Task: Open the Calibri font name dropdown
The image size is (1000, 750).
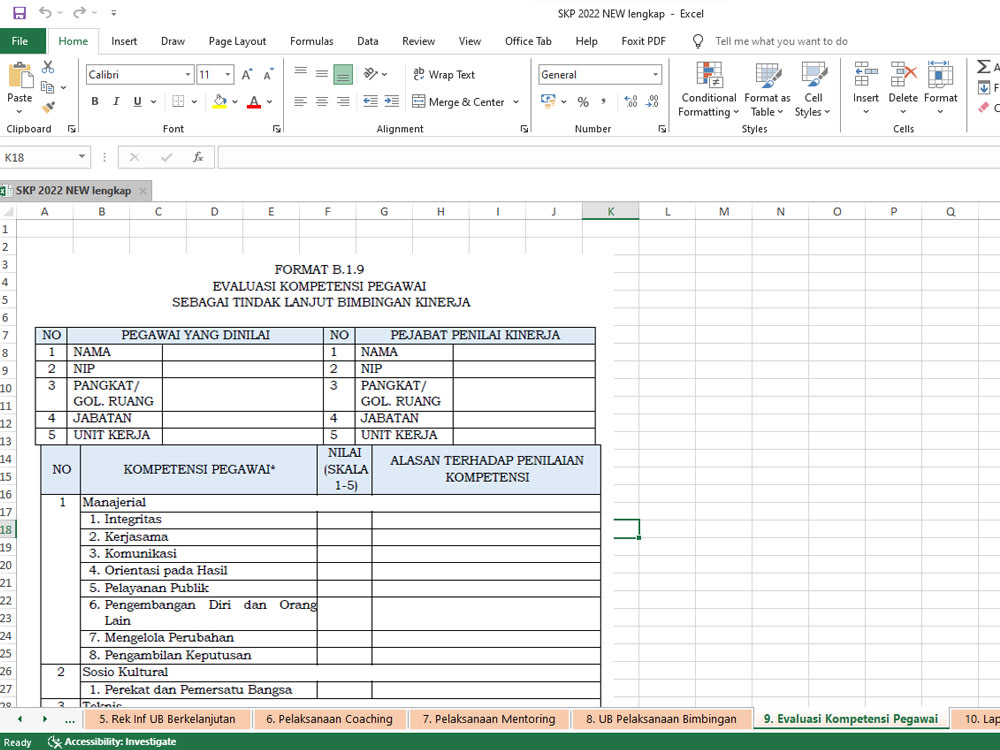Action: tap(188, 75)
